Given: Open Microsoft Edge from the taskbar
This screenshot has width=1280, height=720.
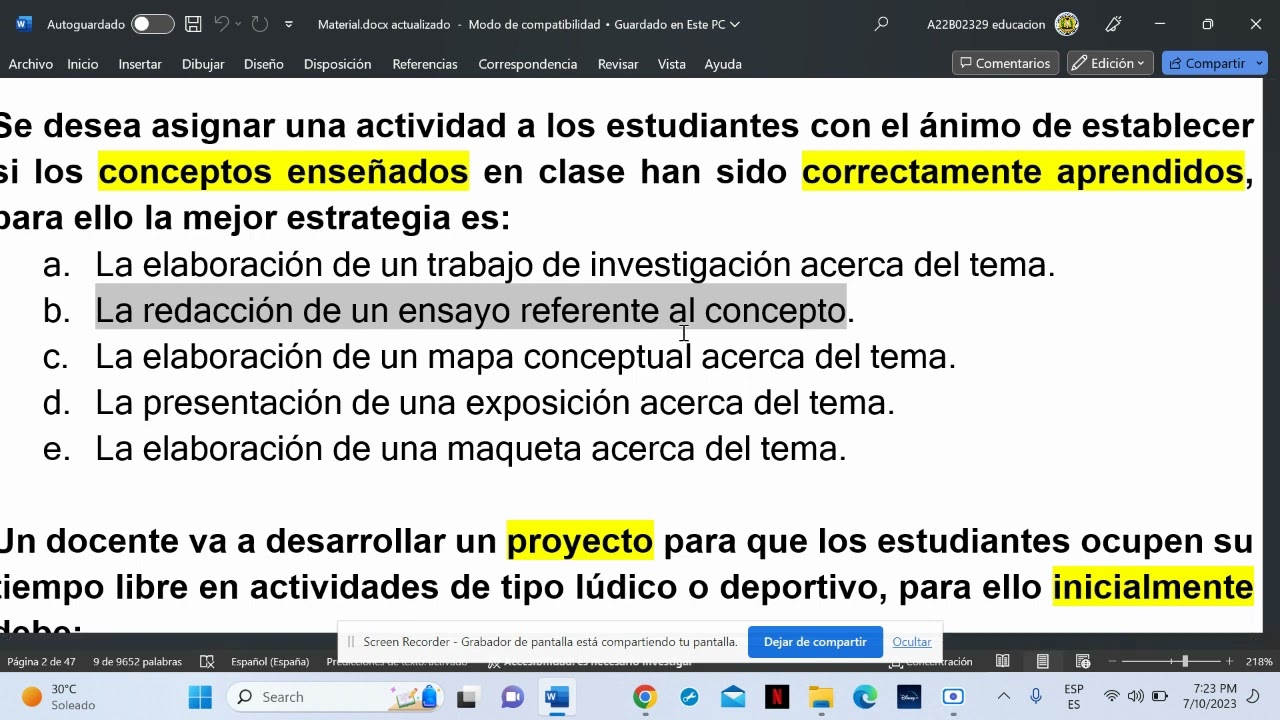Looking at the screenshot, I should pos(865,697).
